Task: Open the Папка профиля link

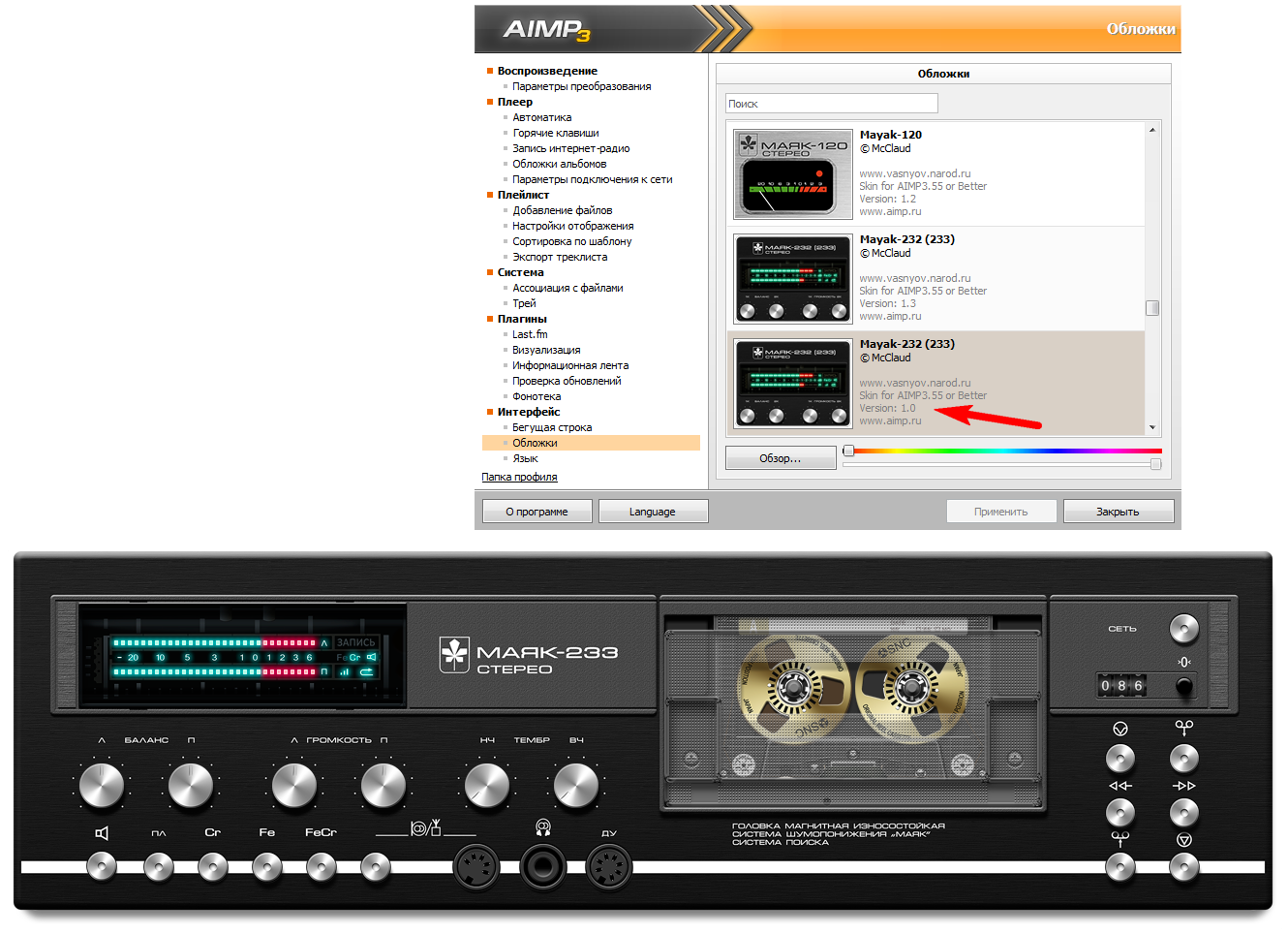Action: click(x=519, y=477)
